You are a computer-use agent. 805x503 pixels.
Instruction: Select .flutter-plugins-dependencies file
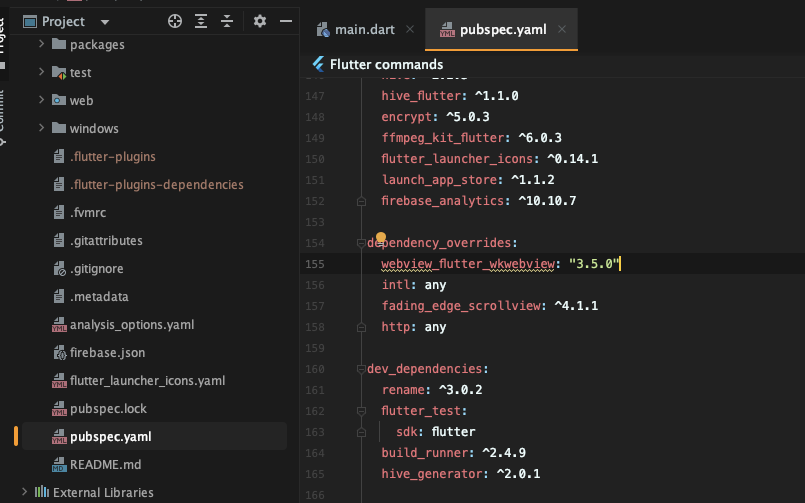[x=157, y=185]
